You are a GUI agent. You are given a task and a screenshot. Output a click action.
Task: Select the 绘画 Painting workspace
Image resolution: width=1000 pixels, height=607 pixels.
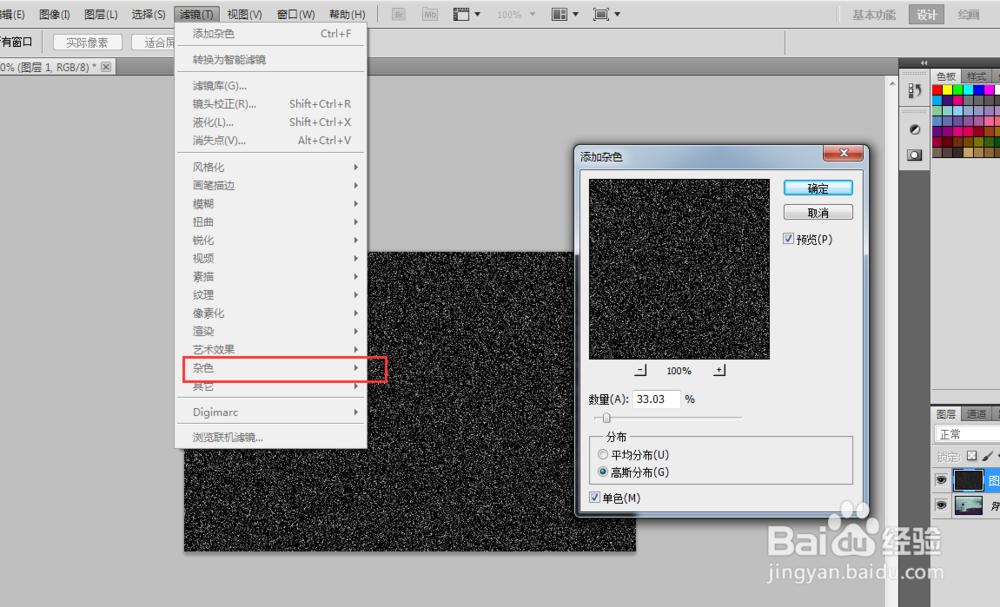pos(968,15)
